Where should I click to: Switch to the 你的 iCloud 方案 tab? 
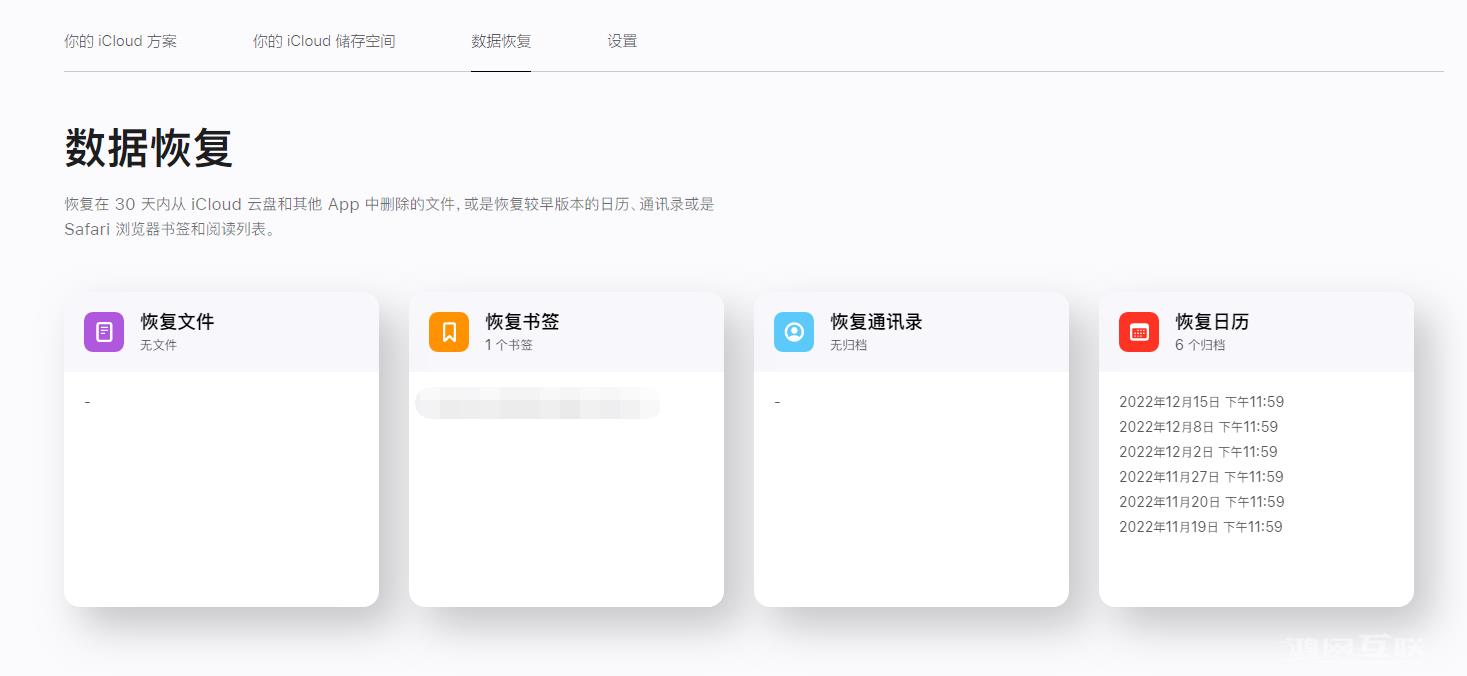pos(120,41)
